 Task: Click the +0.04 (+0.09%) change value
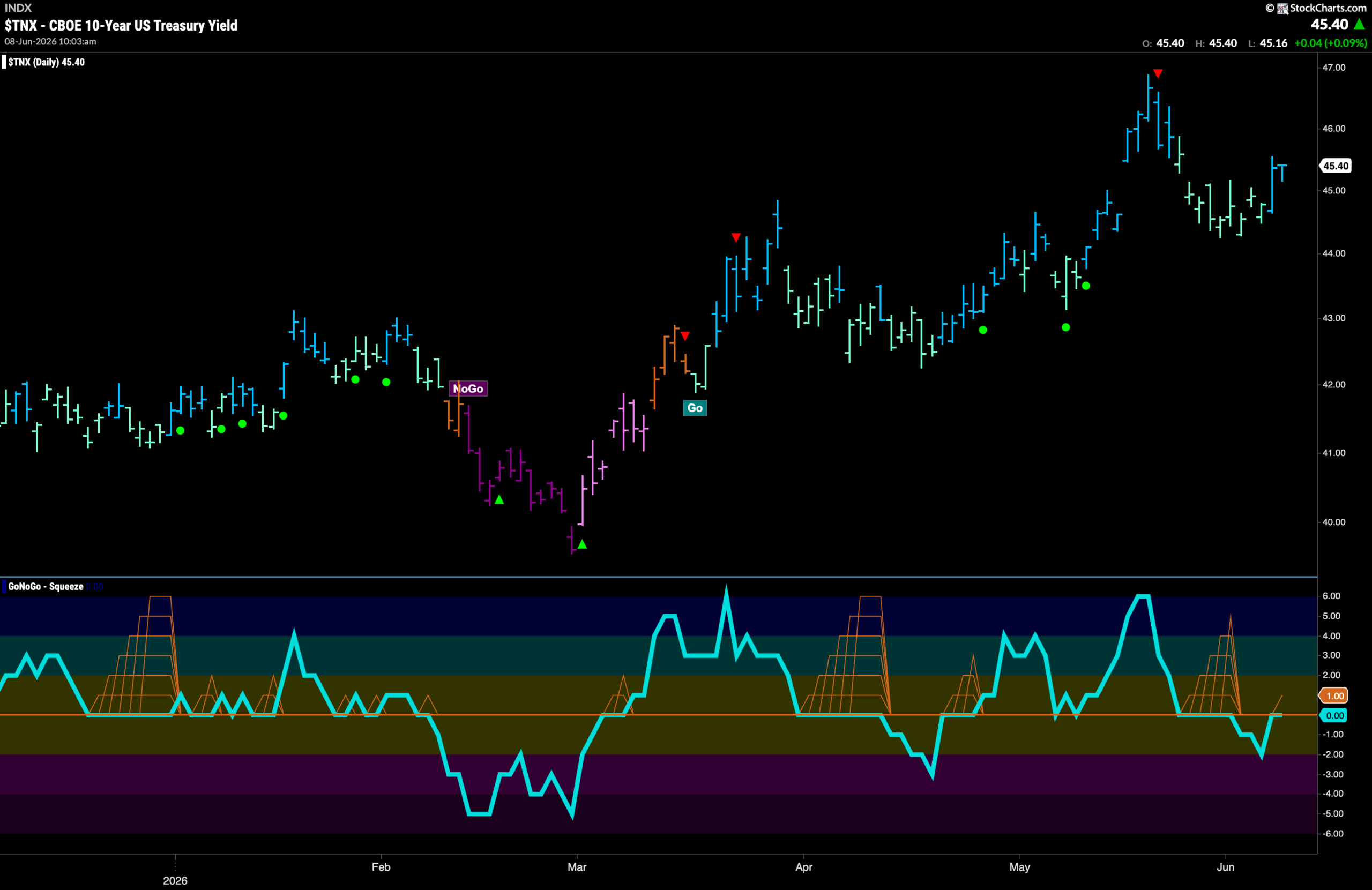[x=1330, y=43]
